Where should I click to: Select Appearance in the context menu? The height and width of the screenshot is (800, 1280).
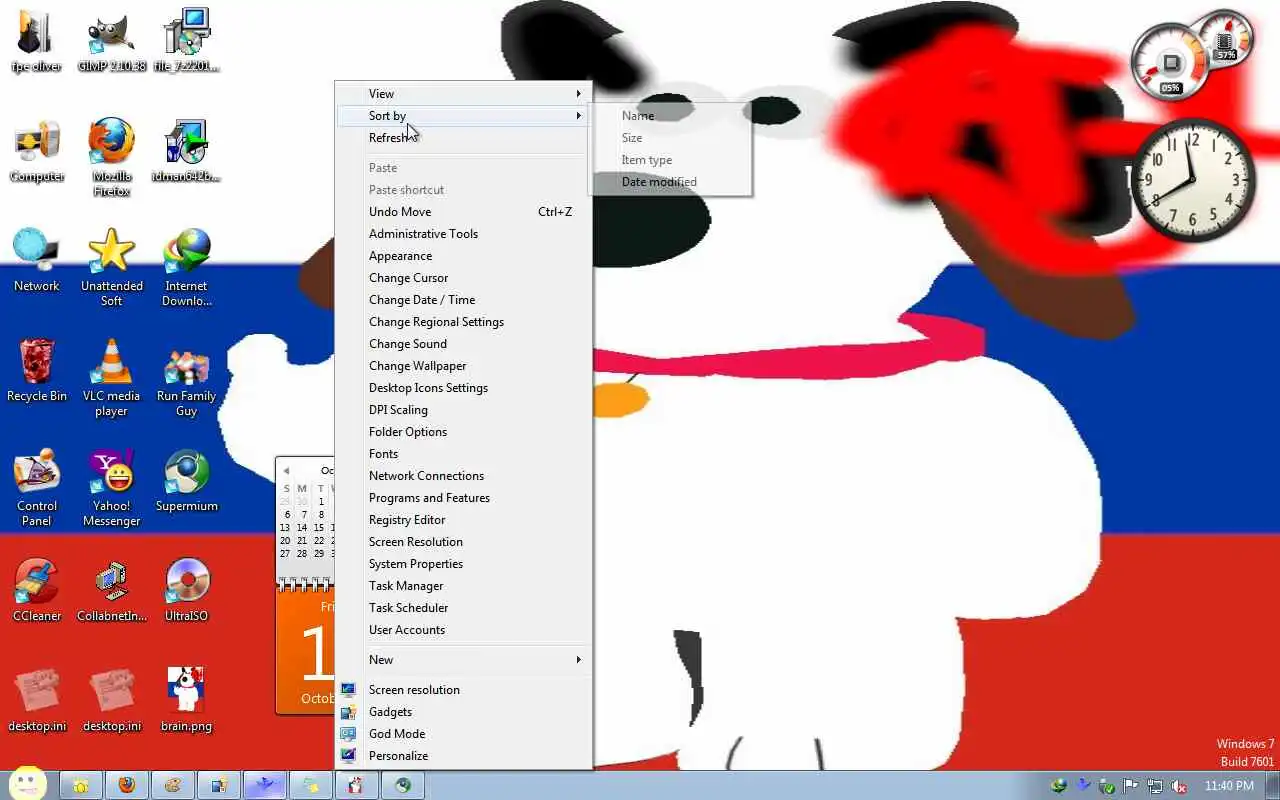463,256
